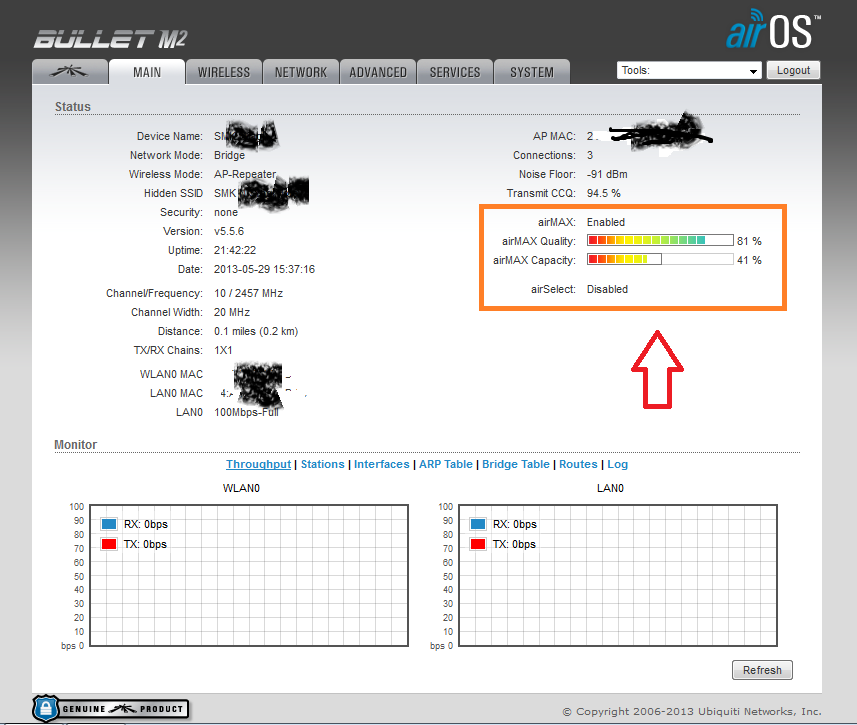This screenshot has width=857, height=725.
Task: Open the ARP Table link
Action: point(445,464)
